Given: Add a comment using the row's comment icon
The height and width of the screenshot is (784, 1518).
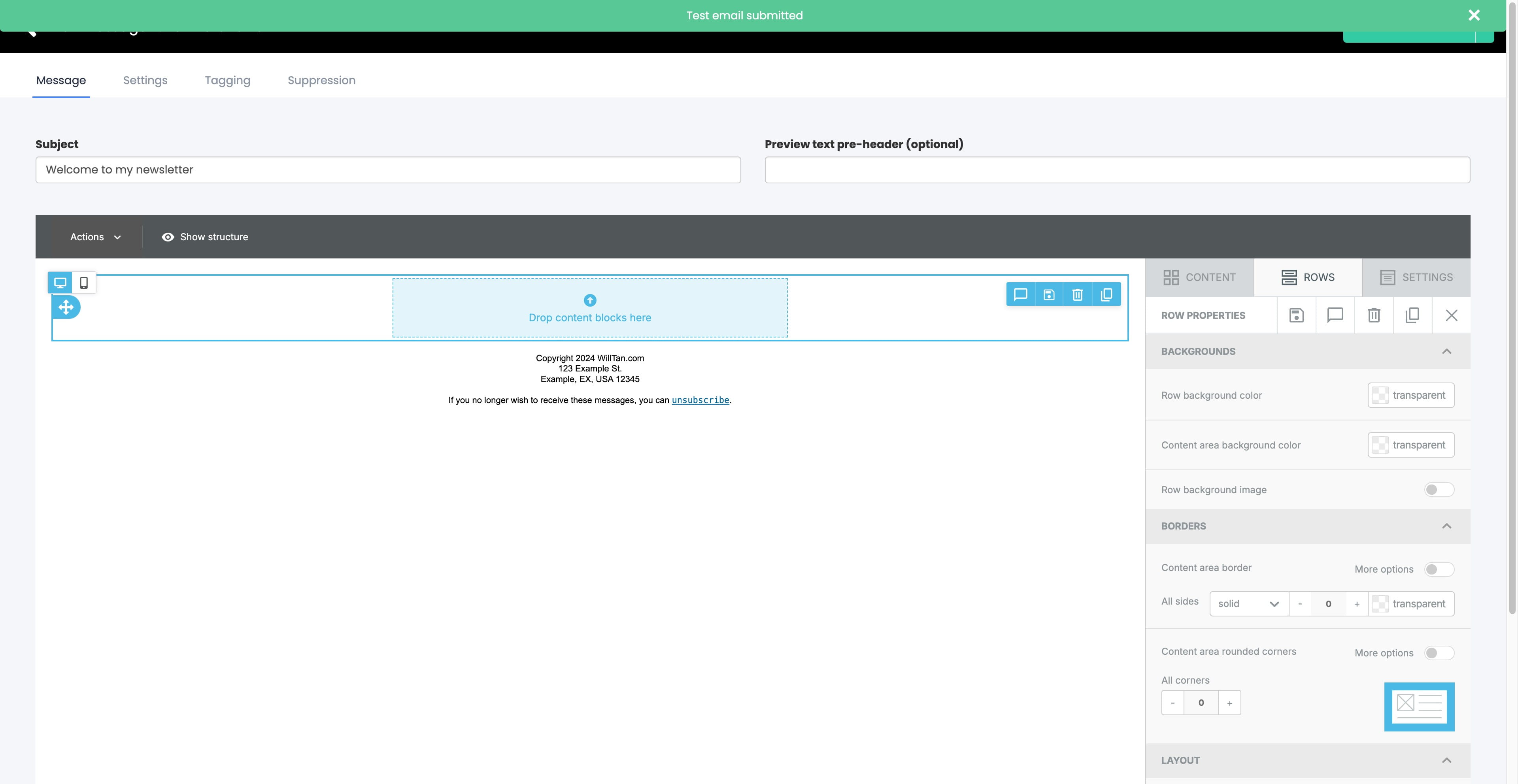Looking at the screenshot, I should [1021, 294].
